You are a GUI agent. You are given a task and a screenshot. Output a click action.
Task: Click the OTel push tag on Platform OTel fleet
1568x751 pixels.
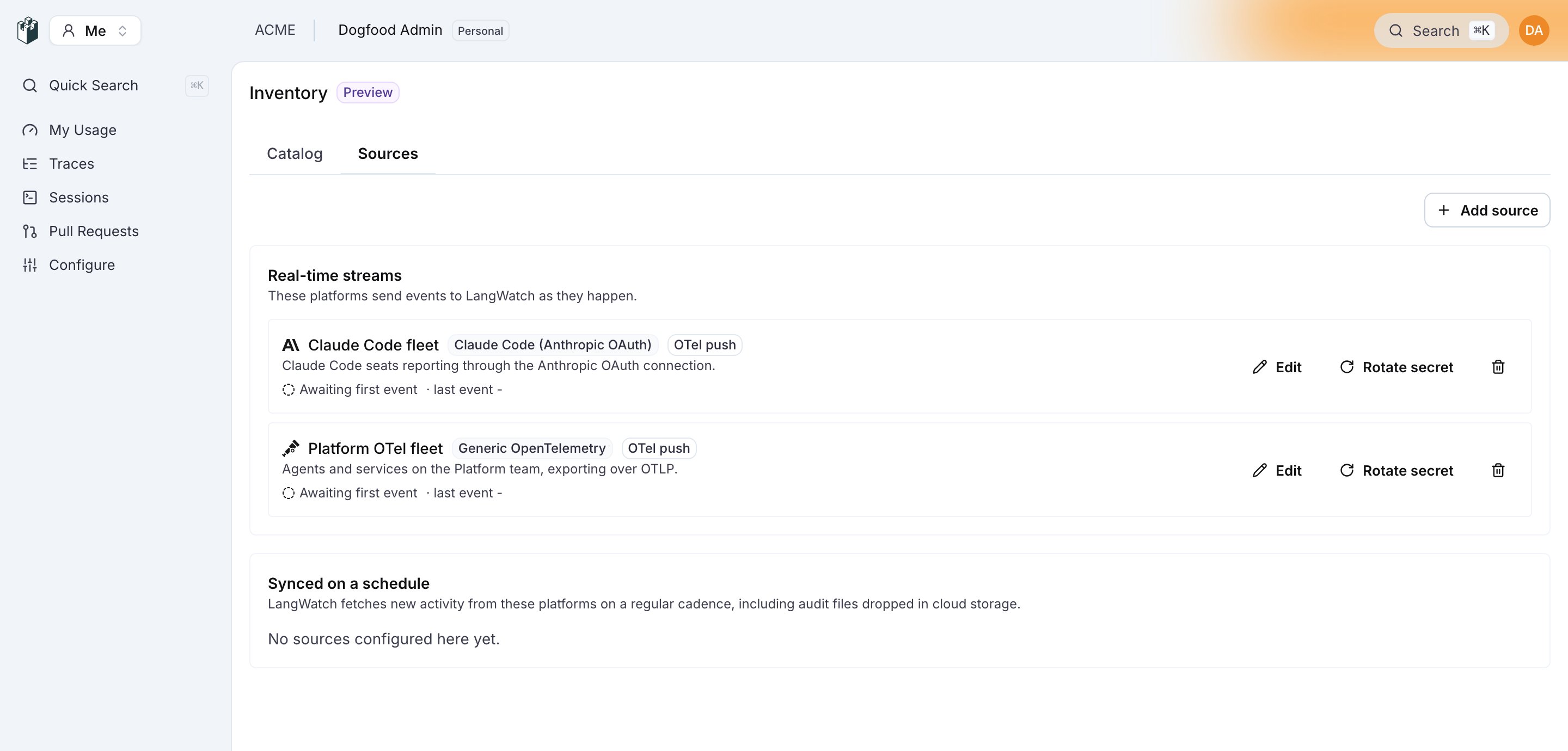tap(659, 448)
